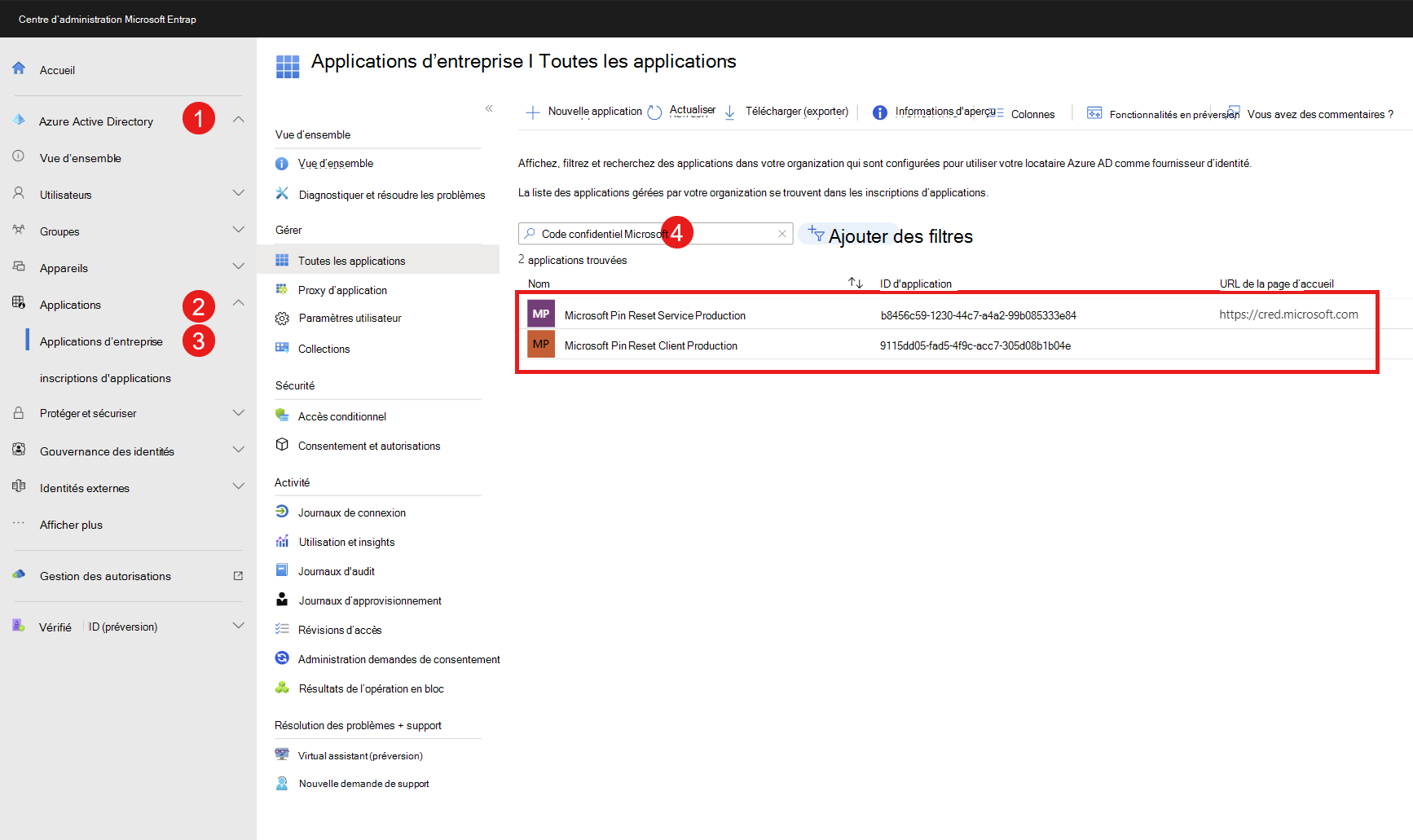
Task: Click Fonctionnalités en préversion button
Action: 1163,114
